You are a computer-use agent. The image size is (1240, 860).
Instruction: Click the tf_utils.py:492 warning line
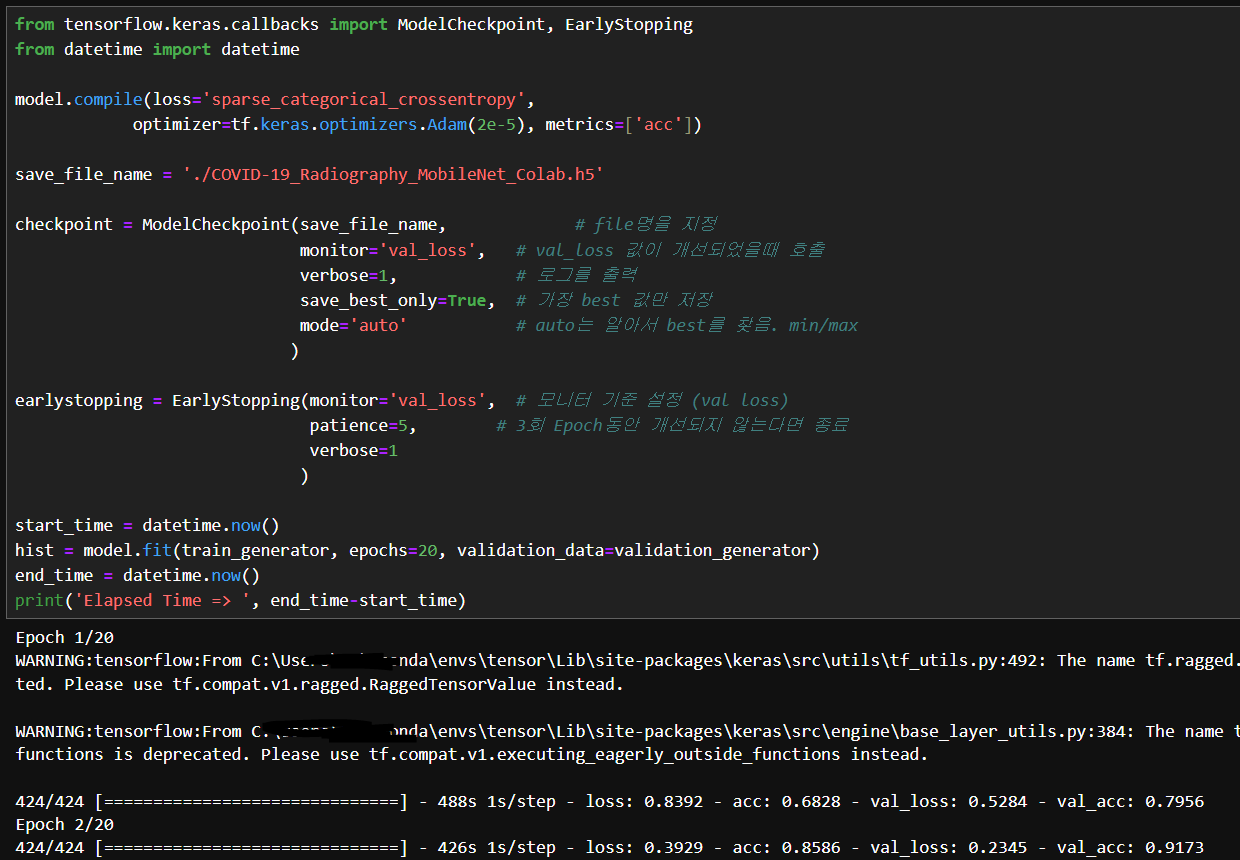coord(627,660)
